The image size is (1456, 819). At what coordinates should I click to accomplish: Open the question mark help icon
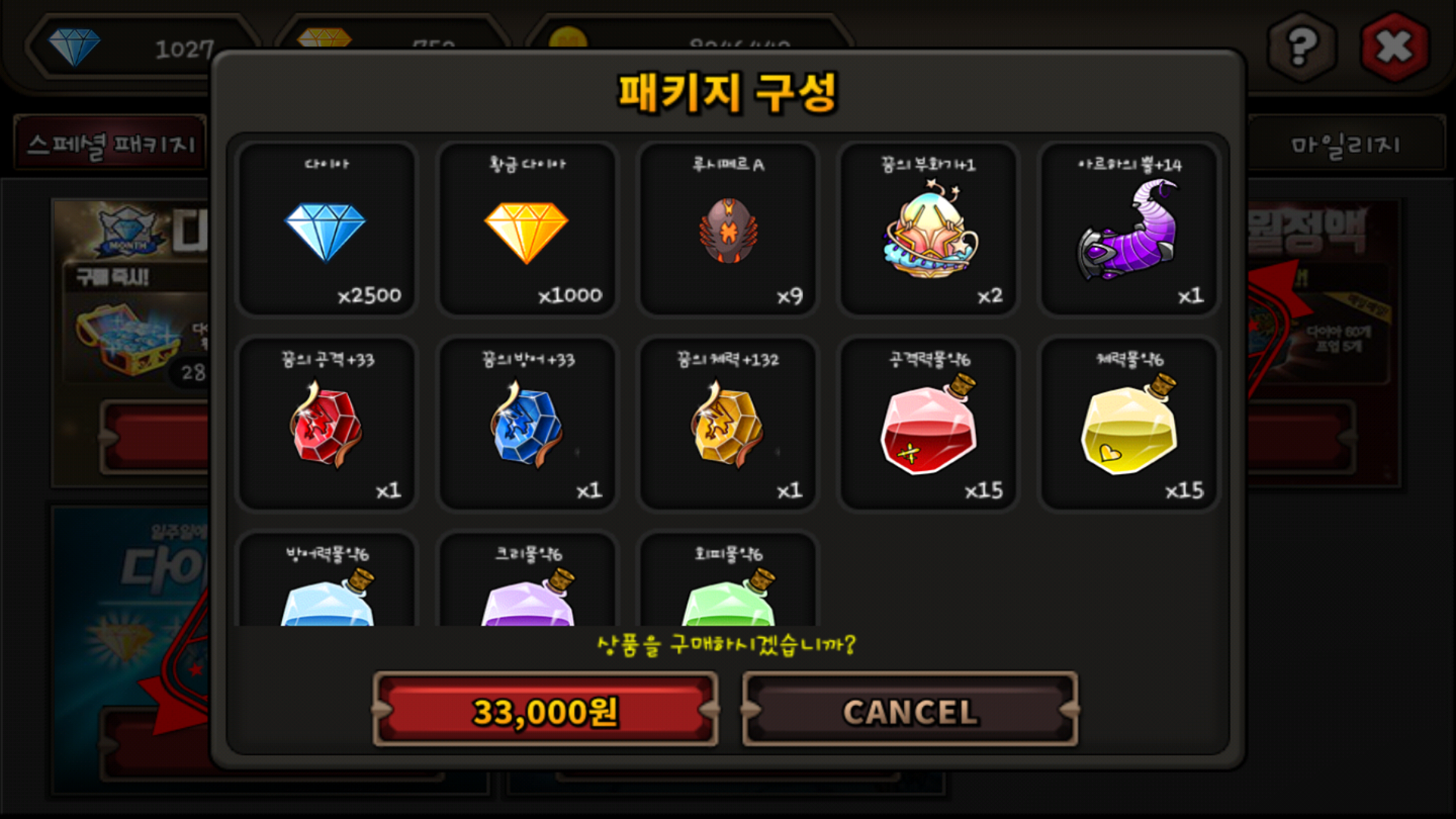[1302, 47]
